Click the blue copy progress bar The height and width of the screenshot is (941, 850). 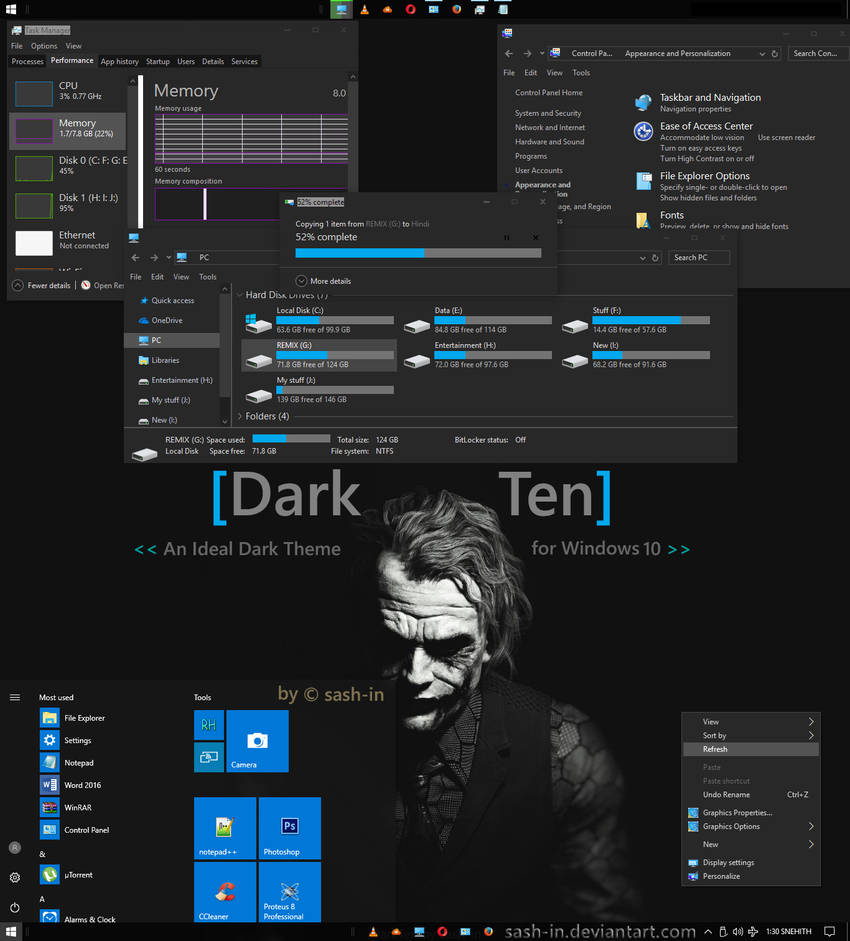(360, 252)
